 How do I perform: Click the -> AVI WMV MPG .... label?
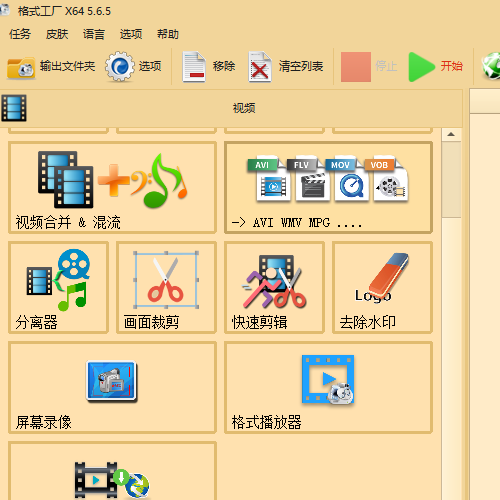297,222
